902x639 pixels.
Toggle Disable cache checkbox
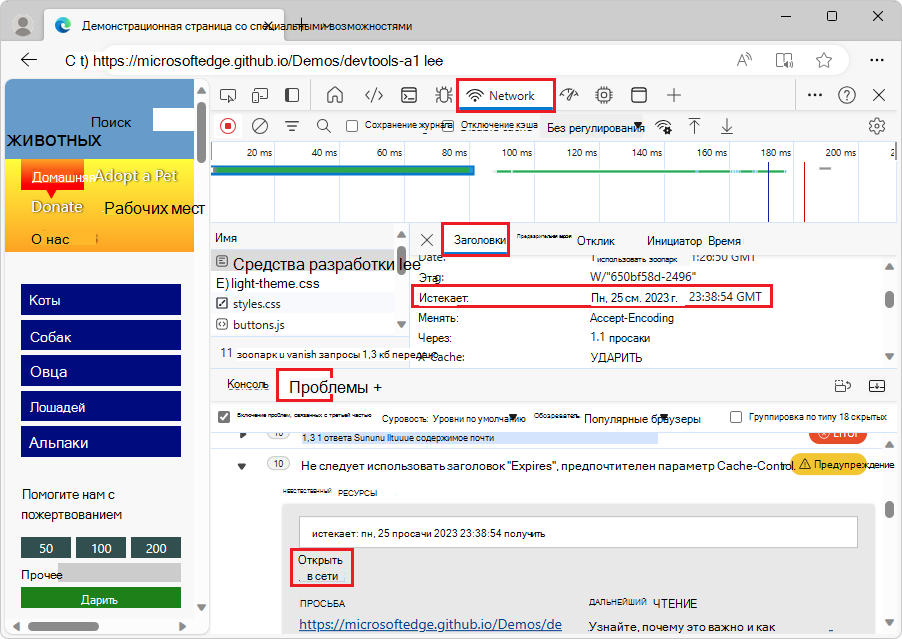(448, 125)
